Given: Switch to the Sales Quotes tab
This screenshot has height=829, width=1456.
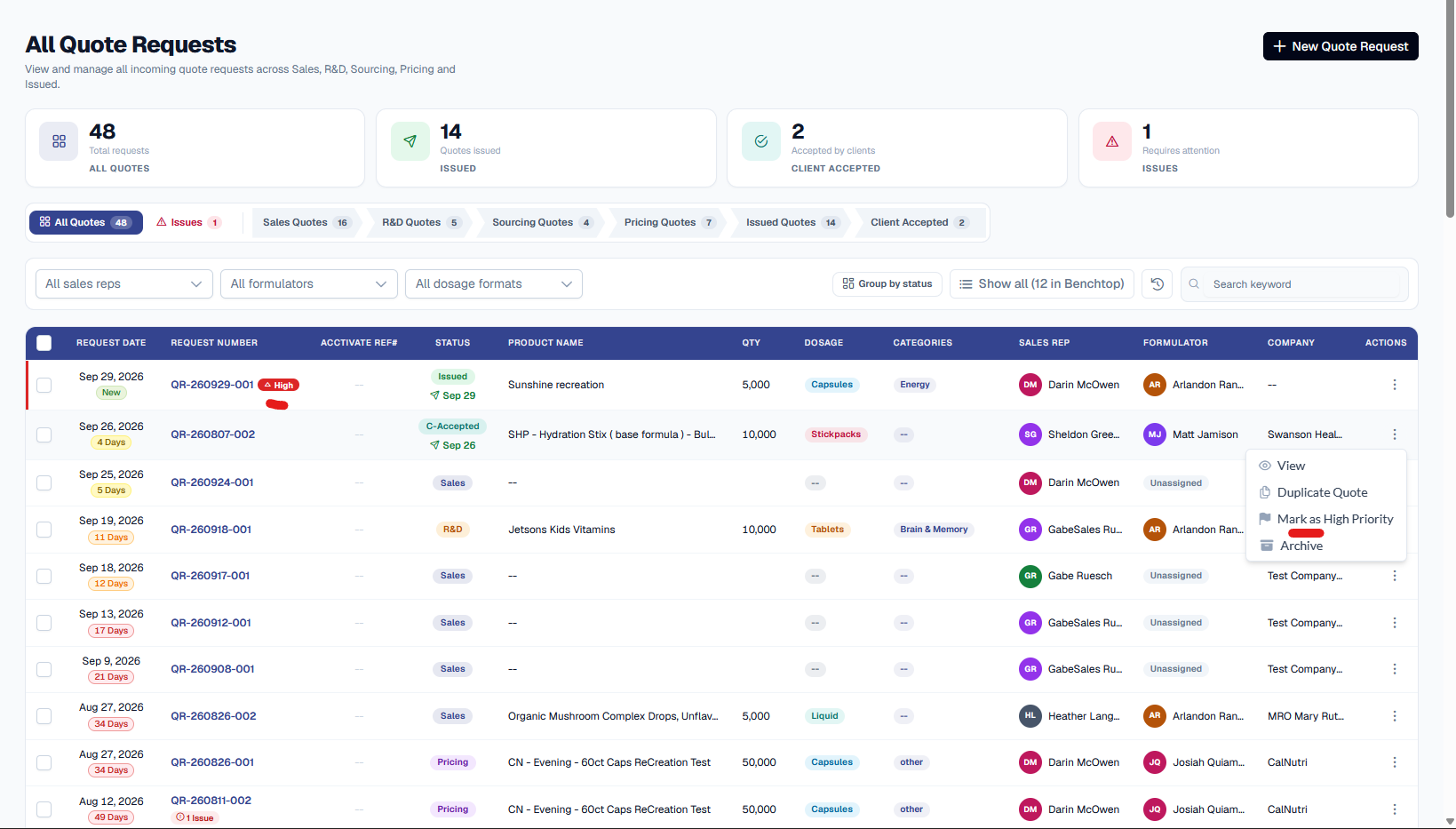Looking at the screenshot, I should point(306,222).
